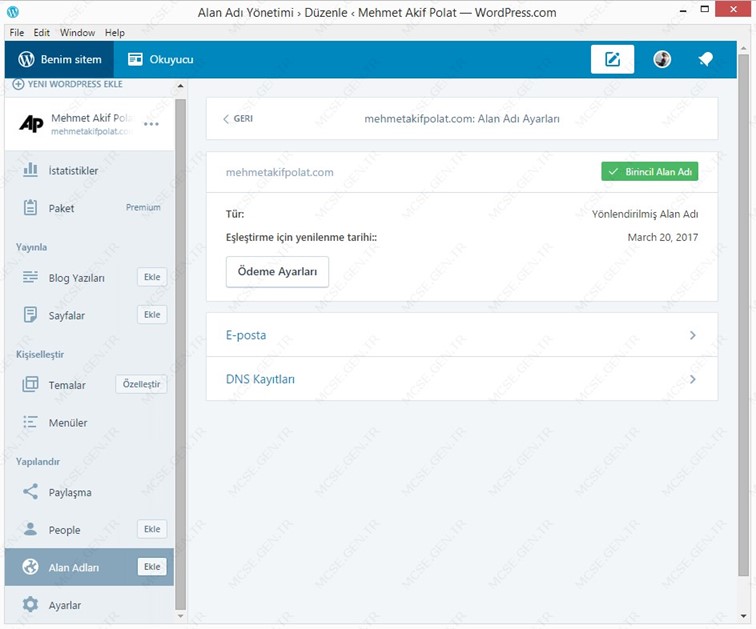Open Menüler in the sidebar
Viewport: 756px width, 629px height.
point(90,422)
